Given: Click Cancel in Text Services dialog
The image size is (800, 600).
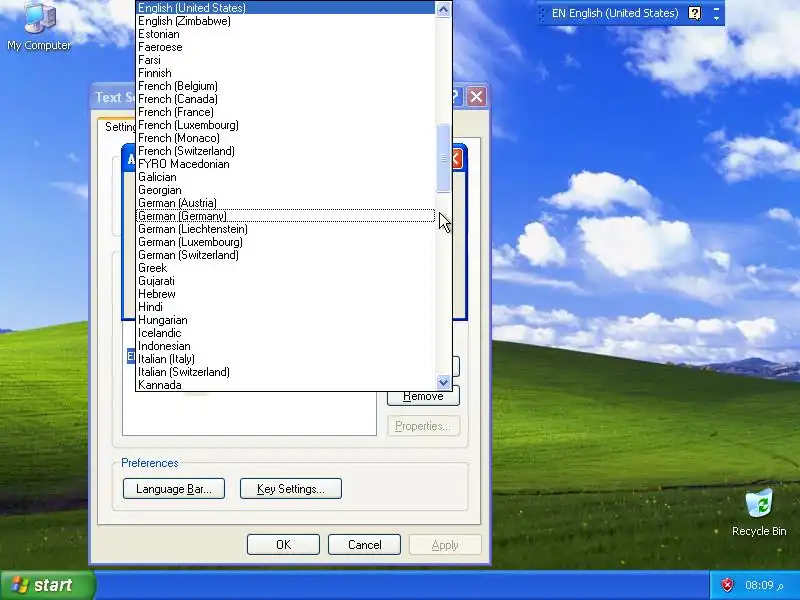Looking at the screenshot, I should click(364, 545).
